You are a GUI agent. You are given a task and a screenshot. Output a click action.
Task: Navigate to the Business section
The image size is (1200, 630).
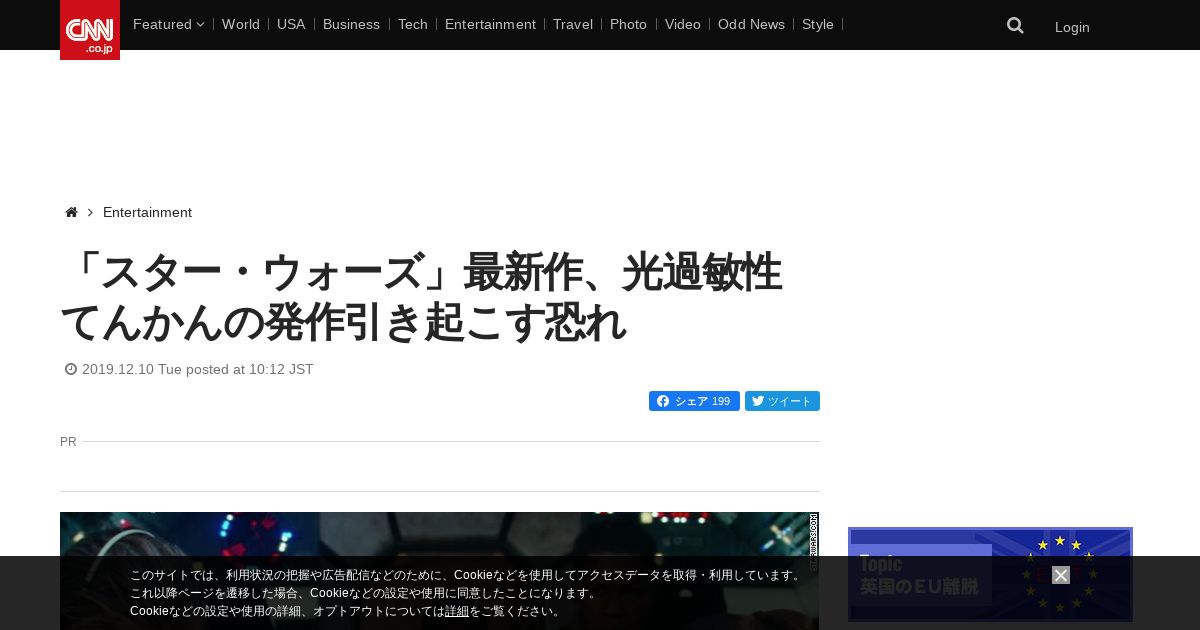[x=351, y=24]
